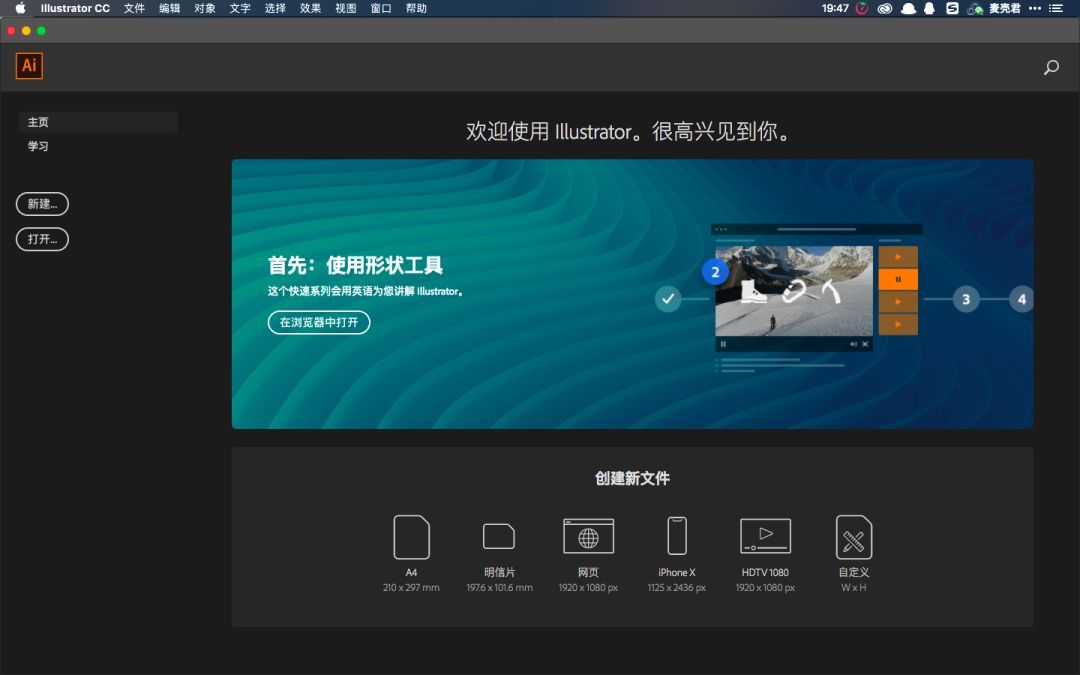Select the A4 document preset icon
Image resolution: width=1080 pixels, height=675 pixels.
tap(411, 537)
